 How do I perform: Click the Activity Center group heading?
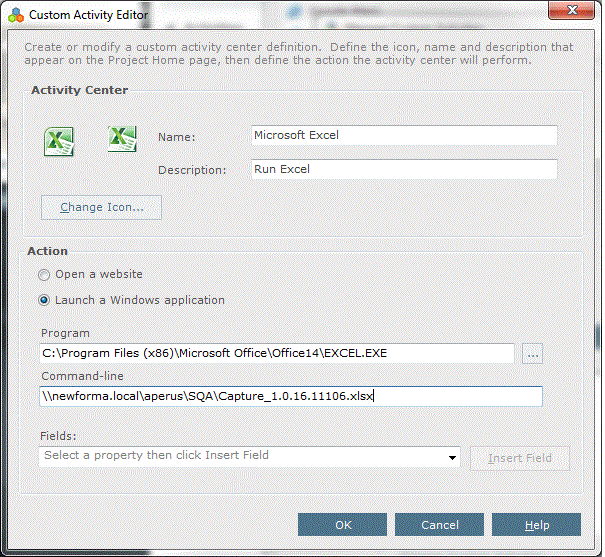coord(79,90)
